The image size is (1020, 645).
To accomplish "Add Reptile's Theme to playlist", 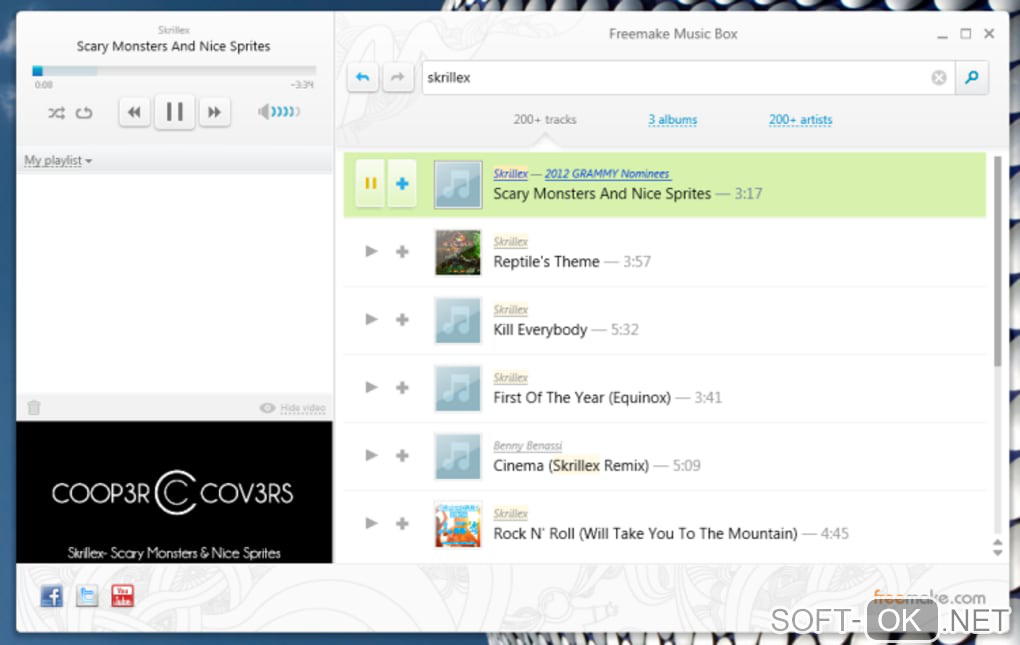I will pyautogui.click(x=402, y=251).
